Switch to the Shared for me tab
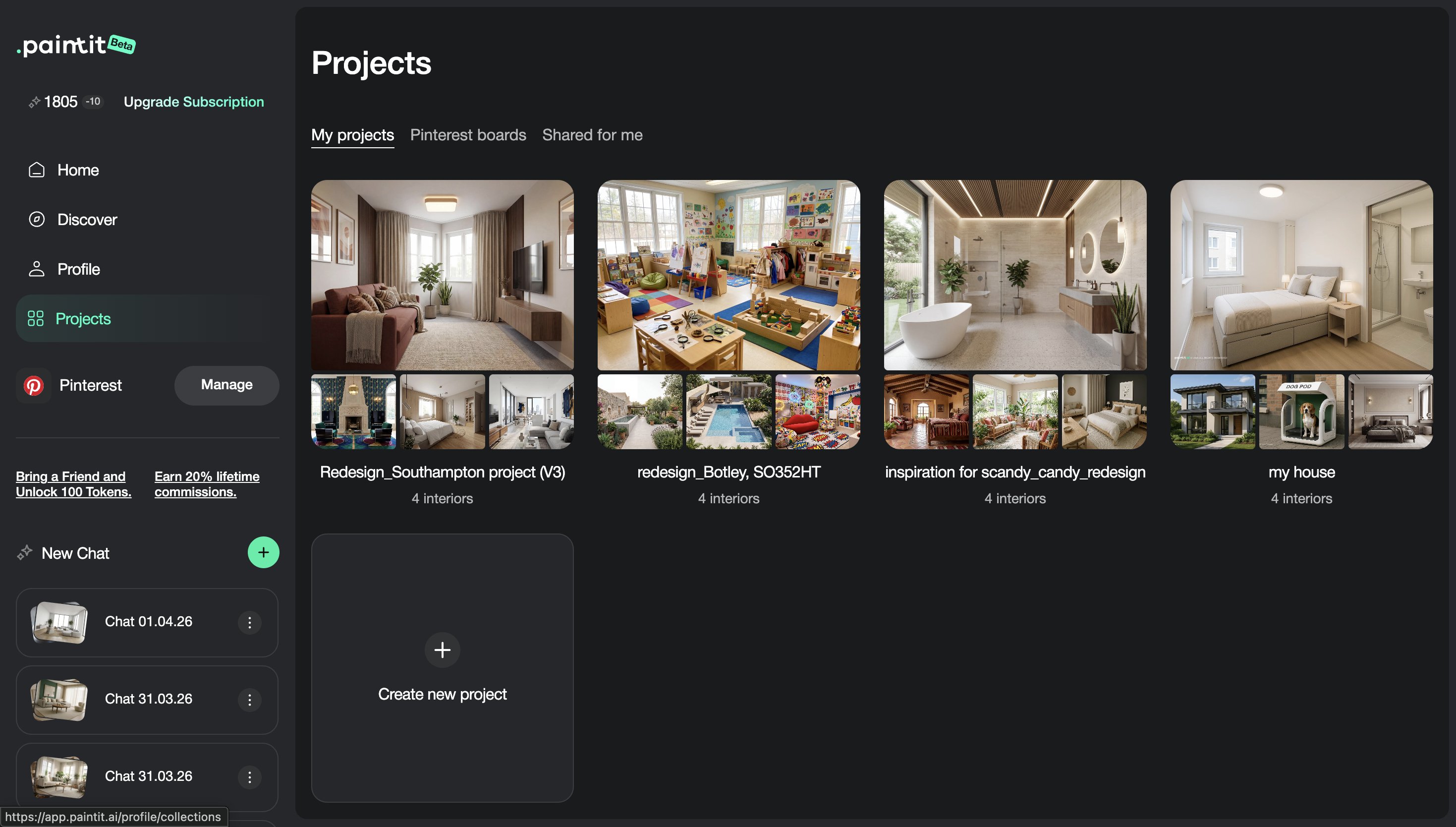 pos(592,135)
